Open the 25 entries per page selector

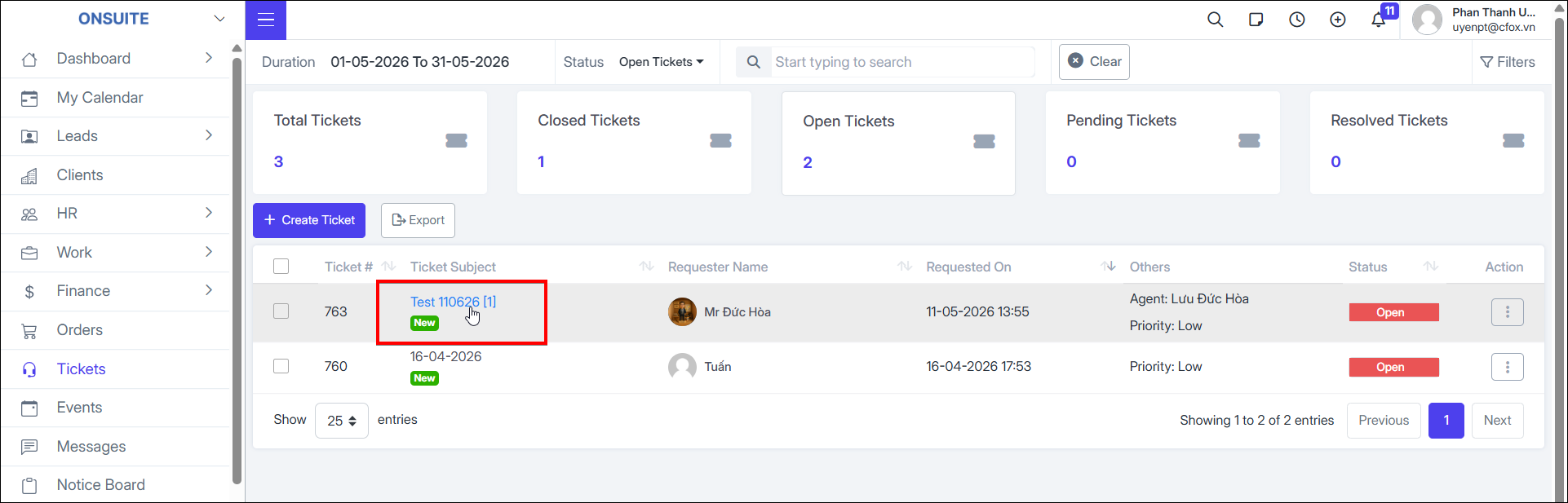(x=342, y=421)
